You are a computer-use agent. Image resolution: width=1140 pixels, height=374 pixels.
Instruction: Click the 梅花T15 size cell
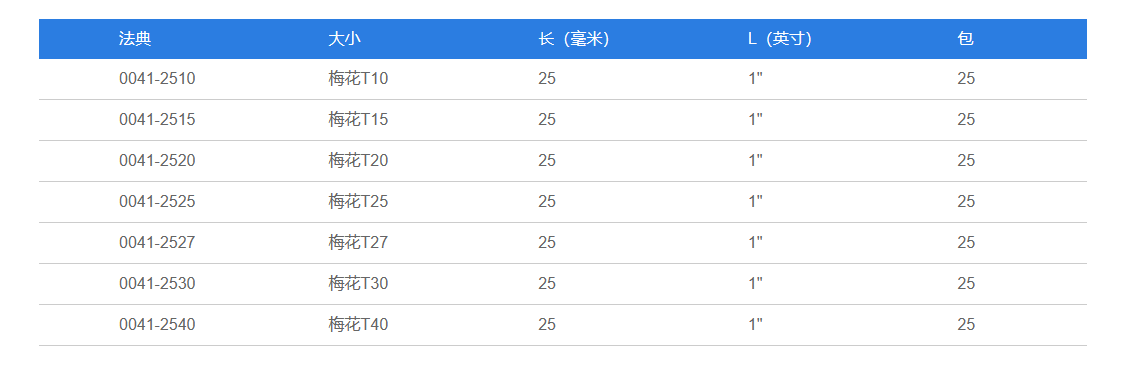tap(358, 119)
